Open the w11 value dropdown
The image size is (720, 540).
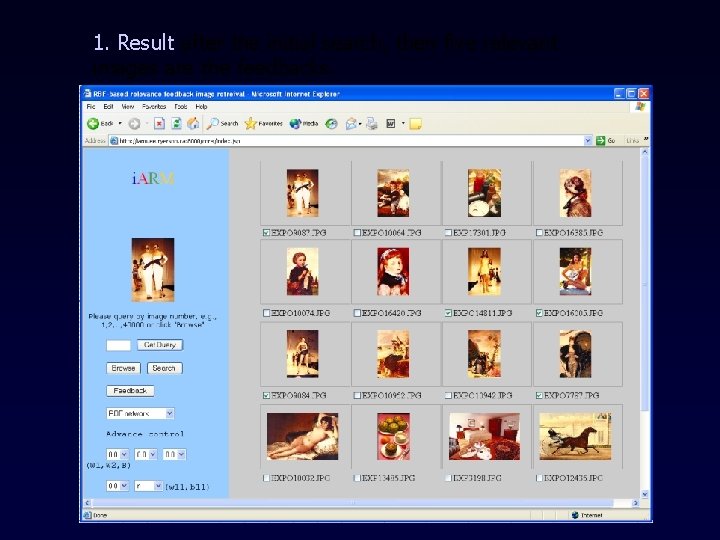coord(118,486)
